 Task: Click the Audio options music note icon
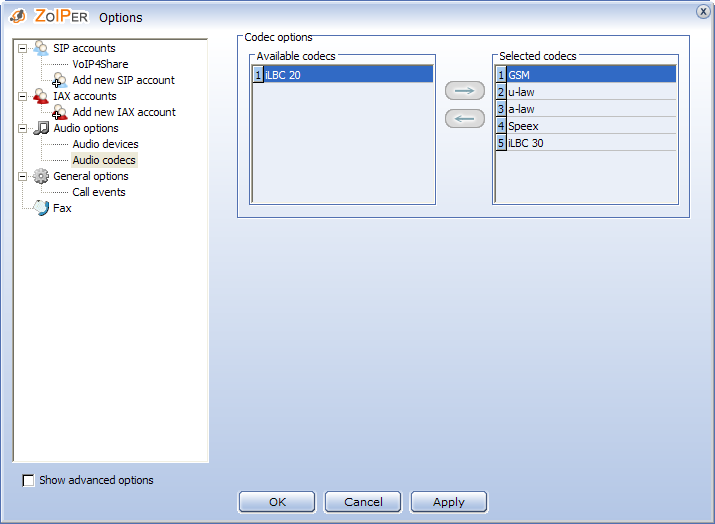40,128
